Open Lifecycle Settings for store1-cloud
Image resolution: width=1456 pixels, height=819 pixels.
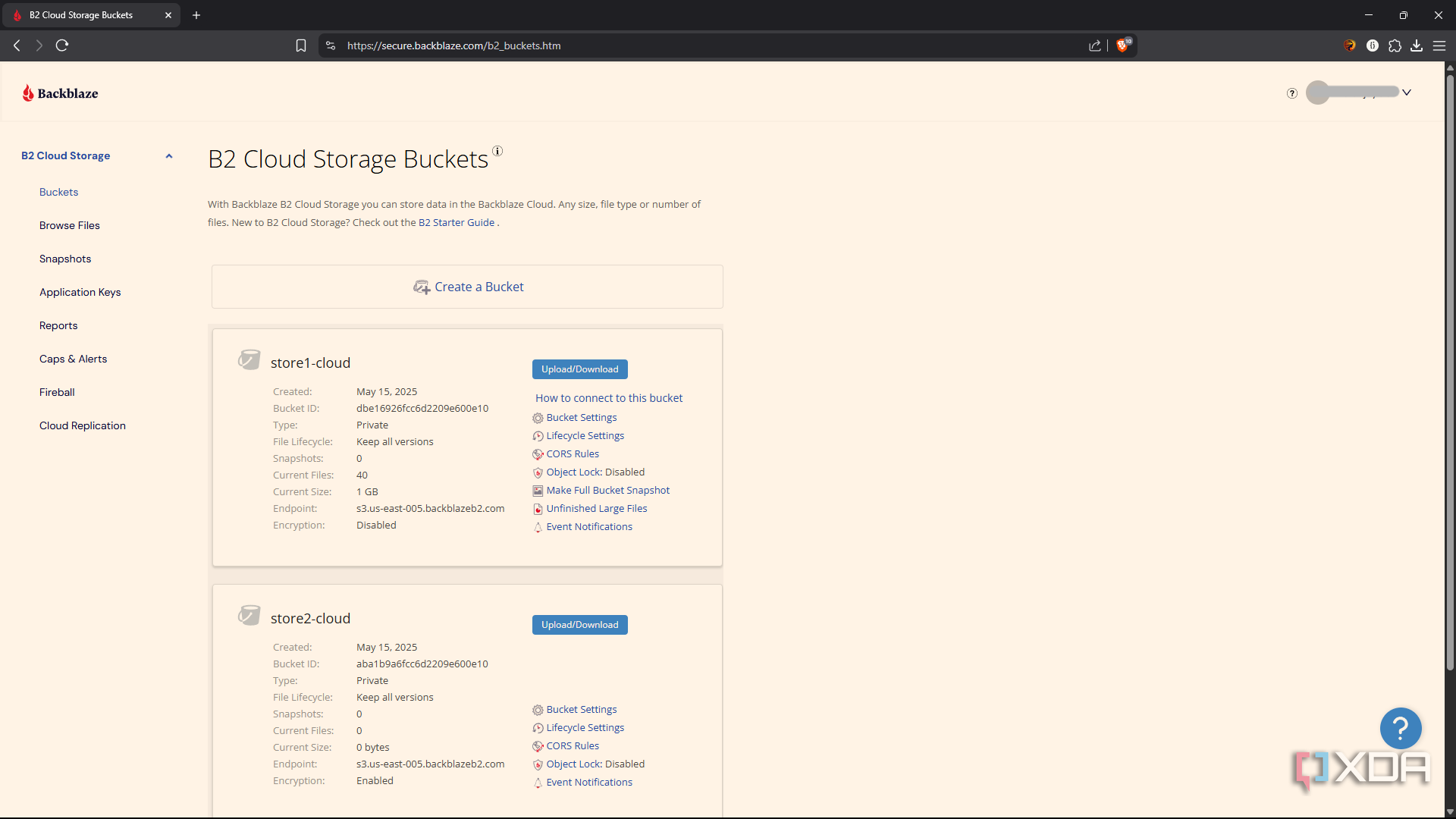tap(585, 436)
